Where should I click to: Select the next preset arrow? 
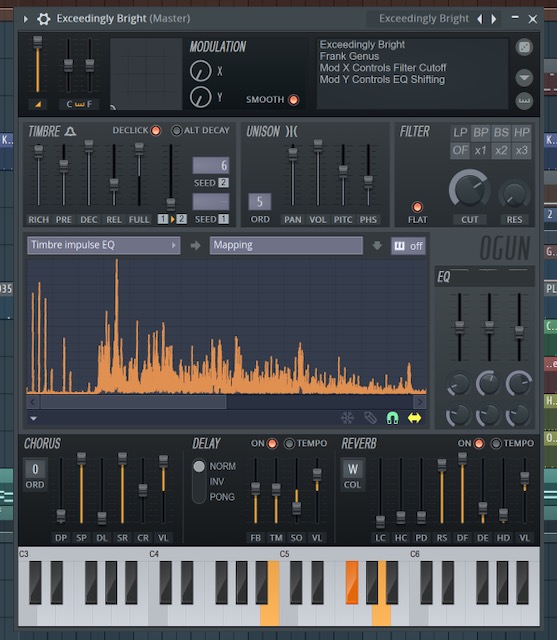click(494, 19)
